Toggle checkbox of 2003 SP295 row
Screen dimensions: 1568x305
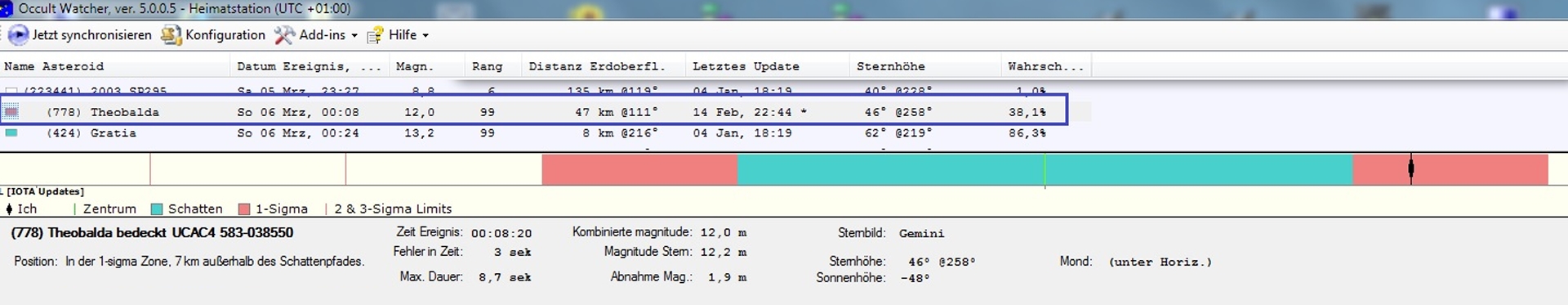click(x=11, y=92)
